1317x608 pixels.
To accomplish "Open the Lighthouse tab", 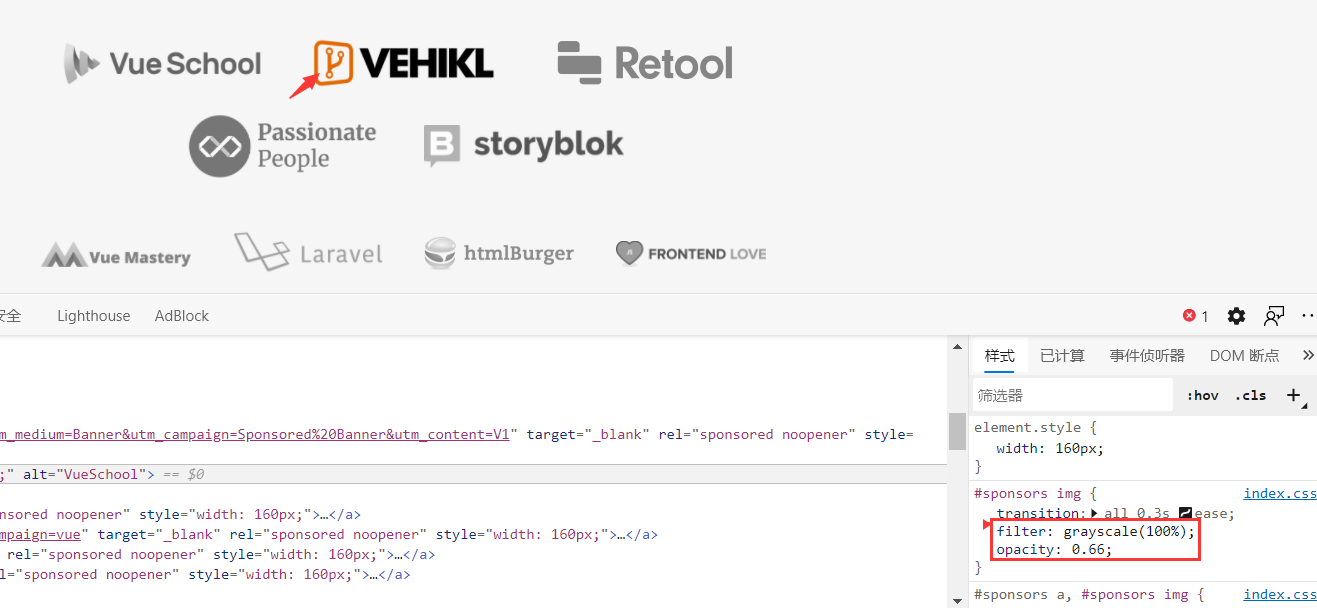I will click(x=93, y=316).
